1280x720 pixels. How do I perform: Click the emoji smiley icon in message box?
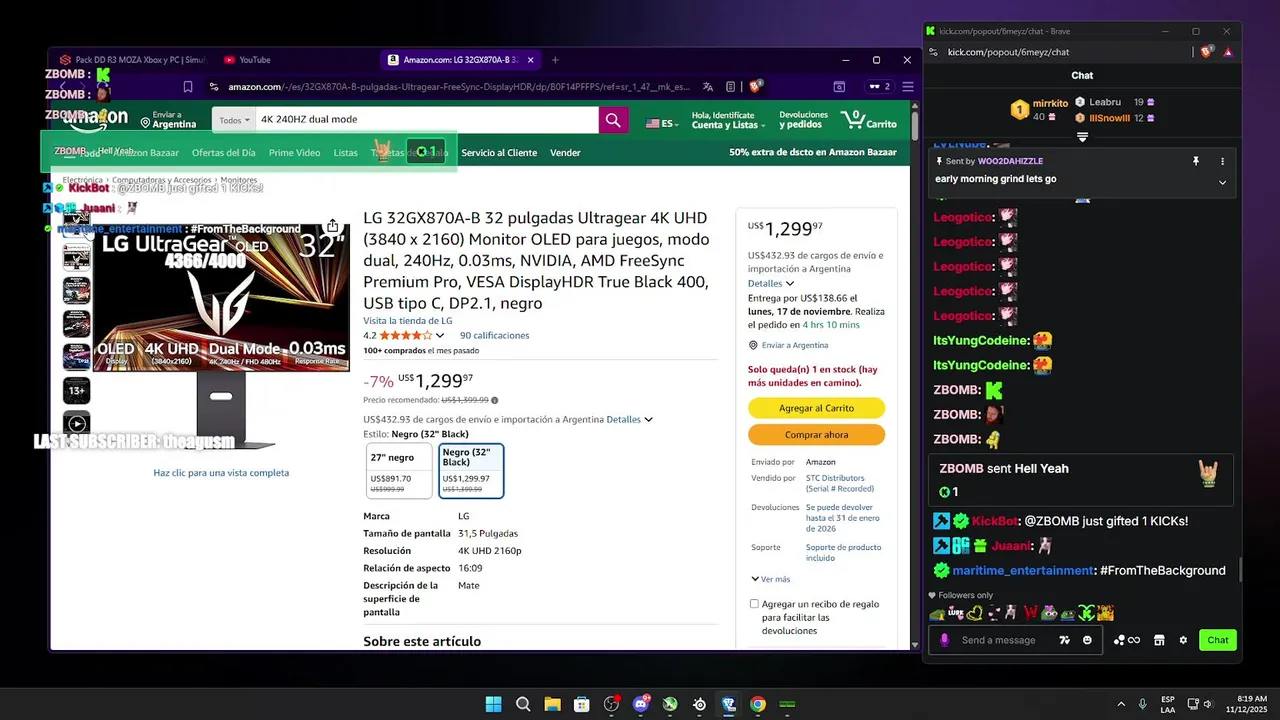[1087, 640]
